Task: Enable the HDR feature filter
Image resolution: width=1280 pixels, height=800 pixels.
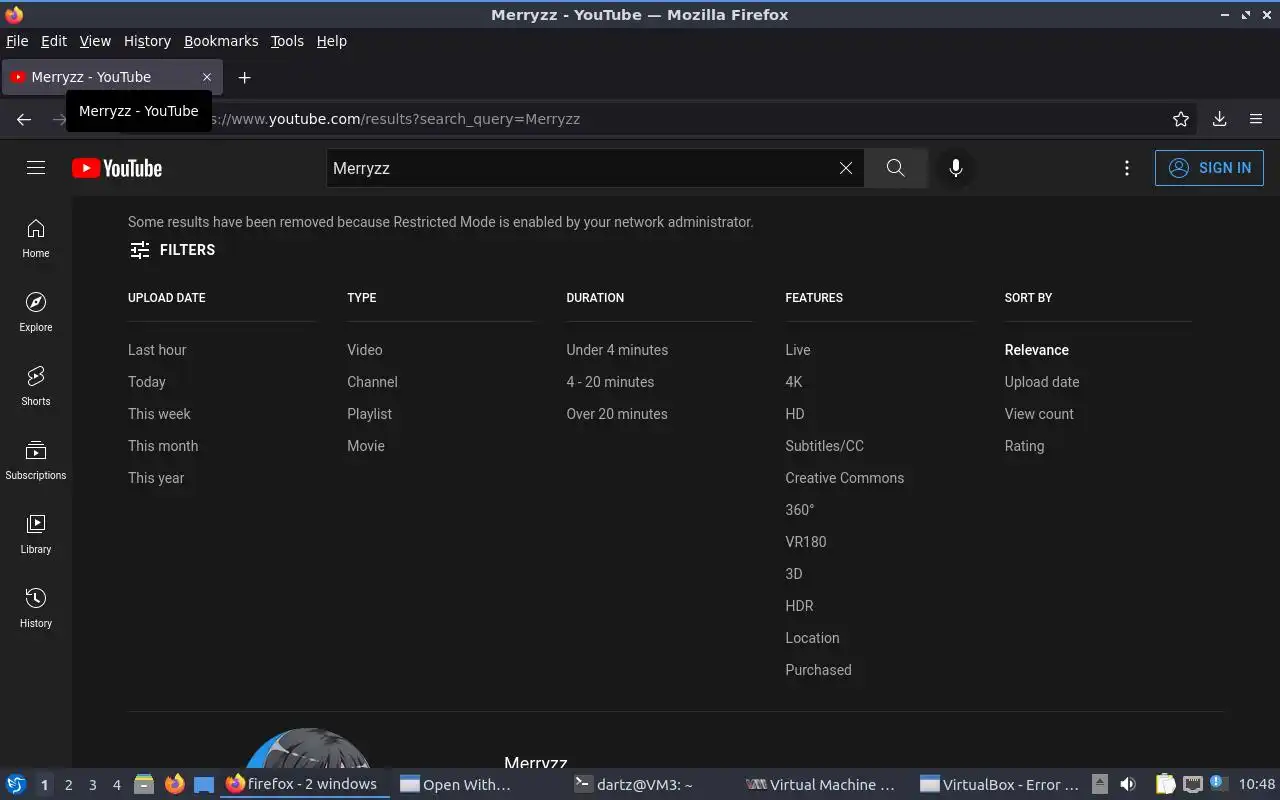Action: click(799, 606)
